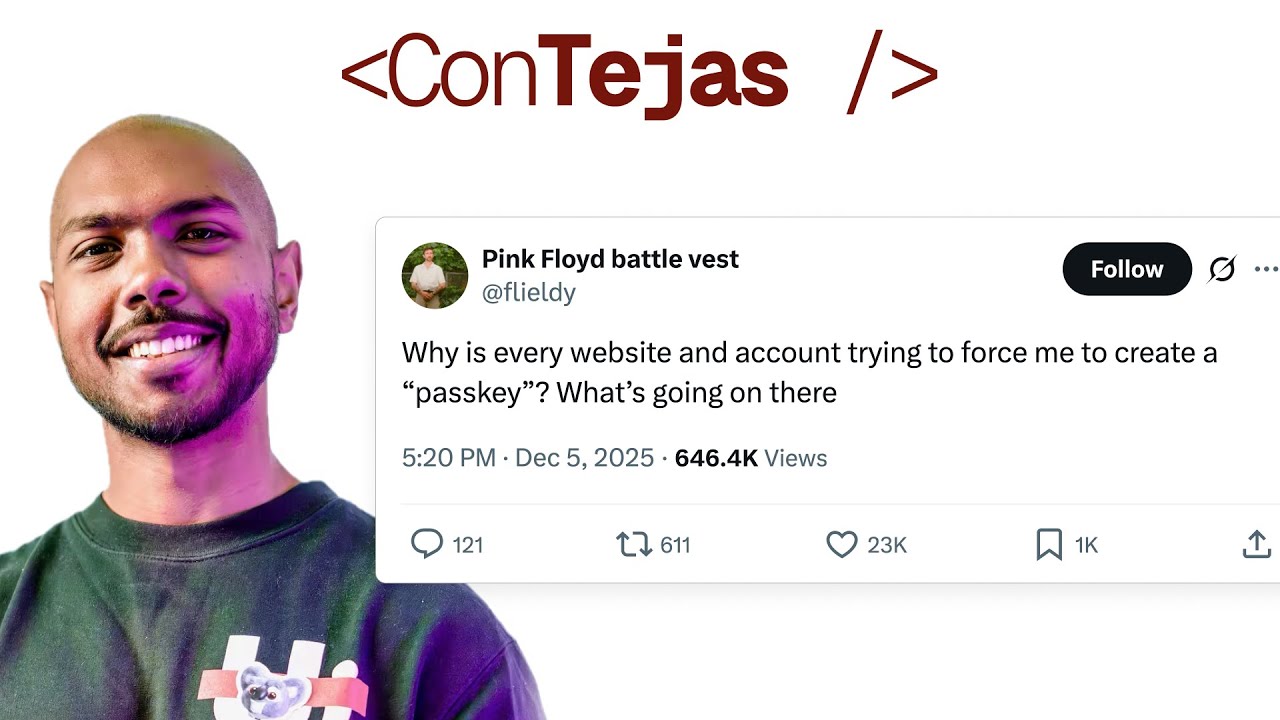
Task: Click the reply speech bubble icon
Action: [427, 544]
